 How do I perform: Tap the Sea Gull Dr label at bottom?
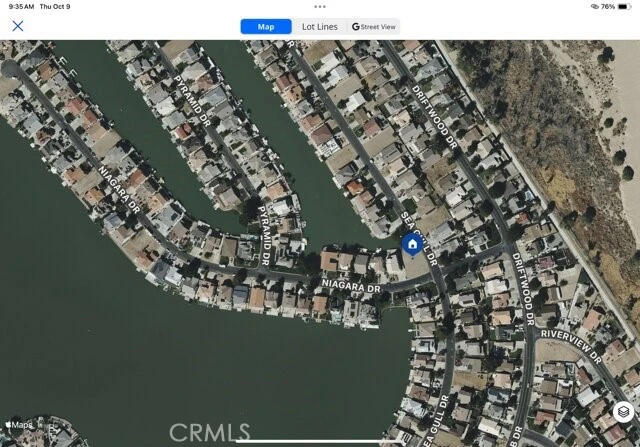436,420
